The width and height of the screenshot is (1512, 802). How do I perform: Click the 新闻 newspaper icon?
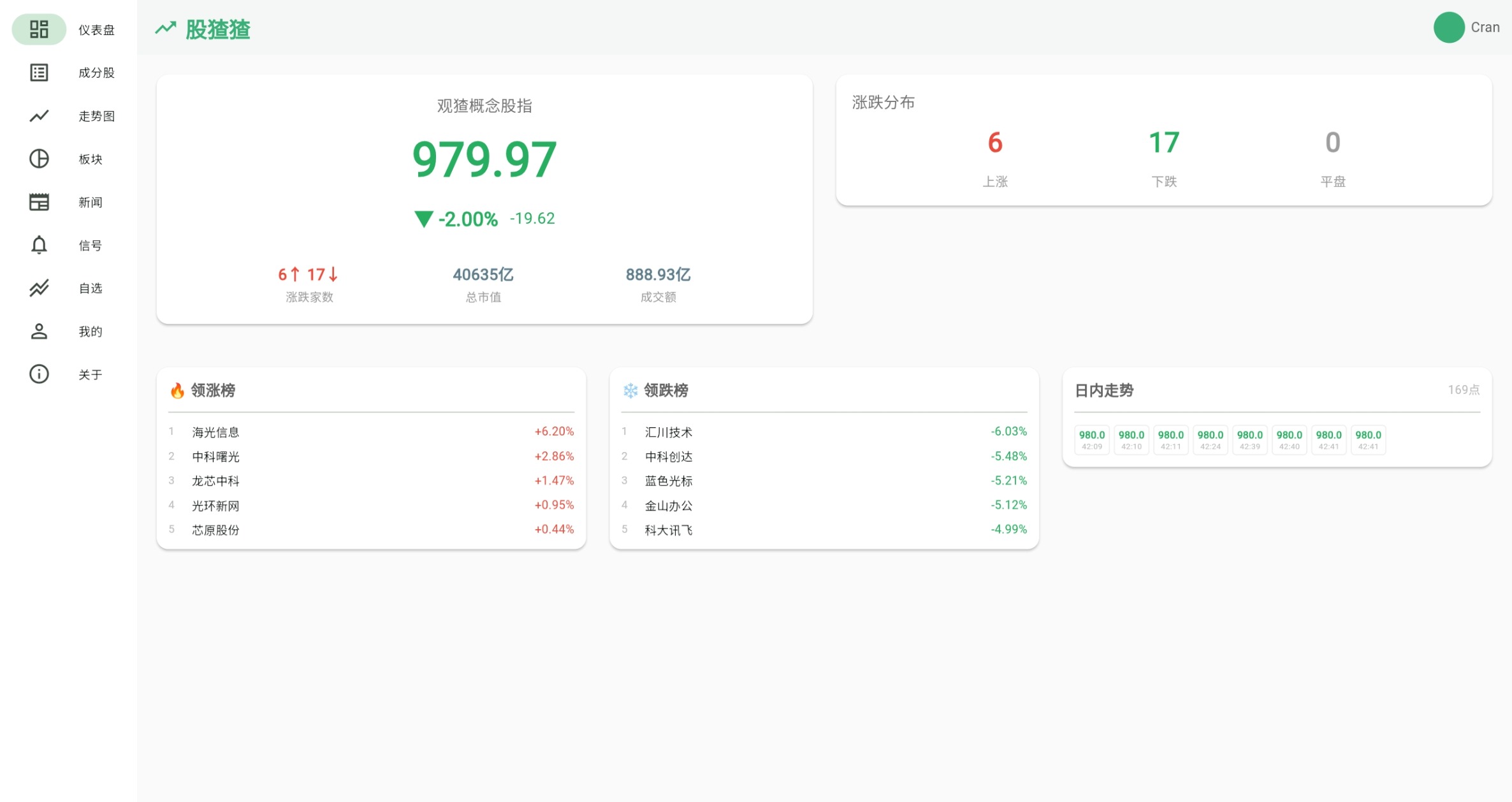[x=39, y=202]
